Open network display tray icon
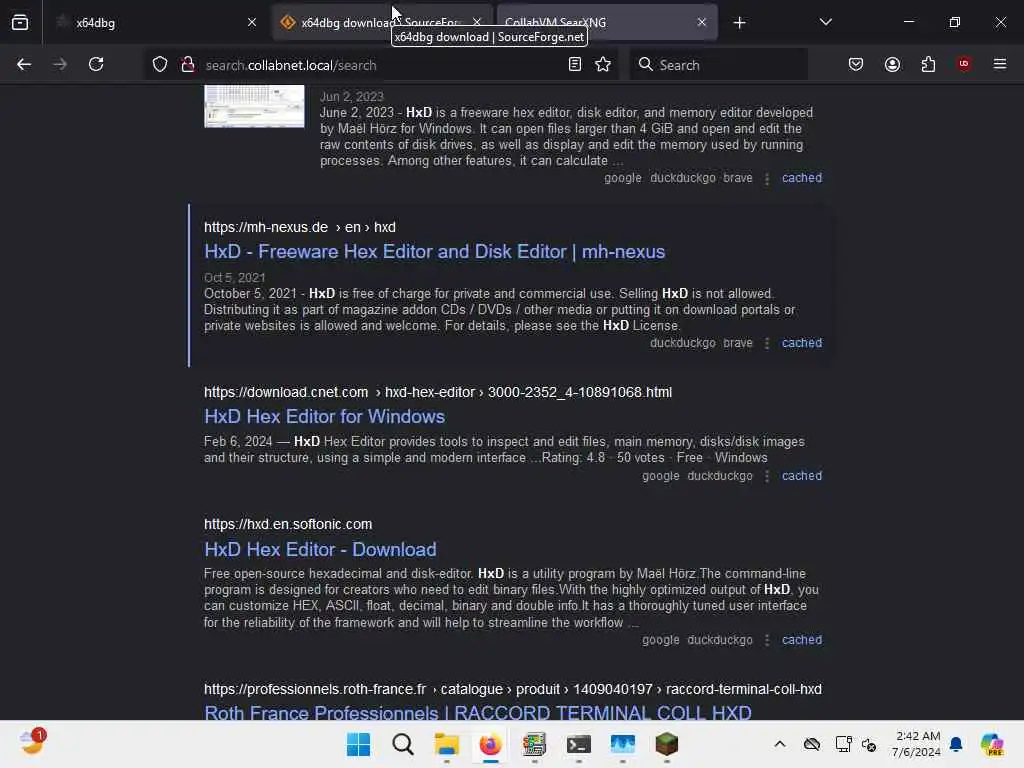Image resolution: width=1024 pixels, height=768 pixels. point(843,744)
